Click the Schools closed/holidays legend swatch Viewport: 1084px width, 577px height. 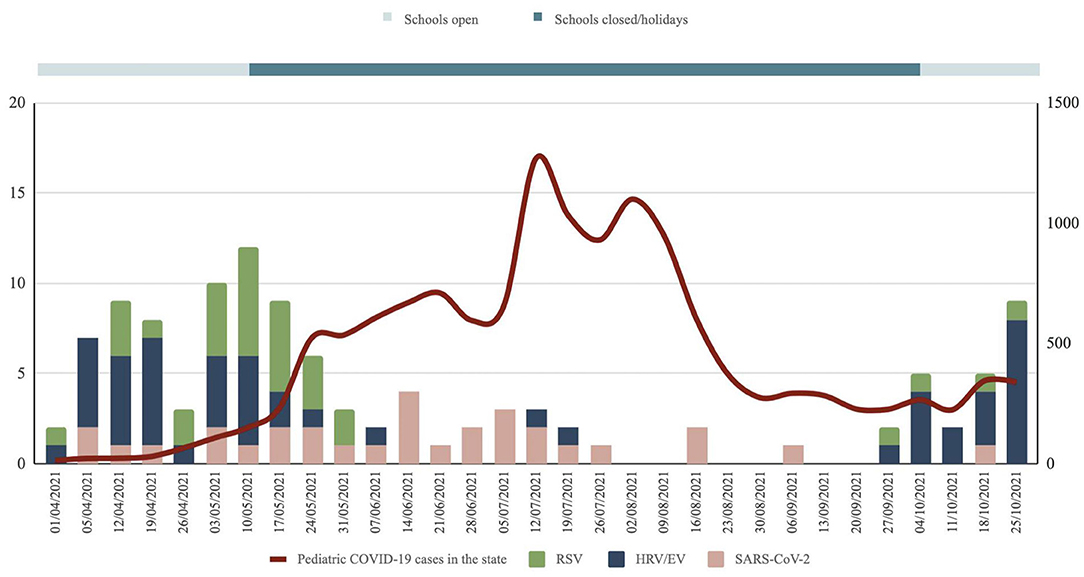coord(539,19)
